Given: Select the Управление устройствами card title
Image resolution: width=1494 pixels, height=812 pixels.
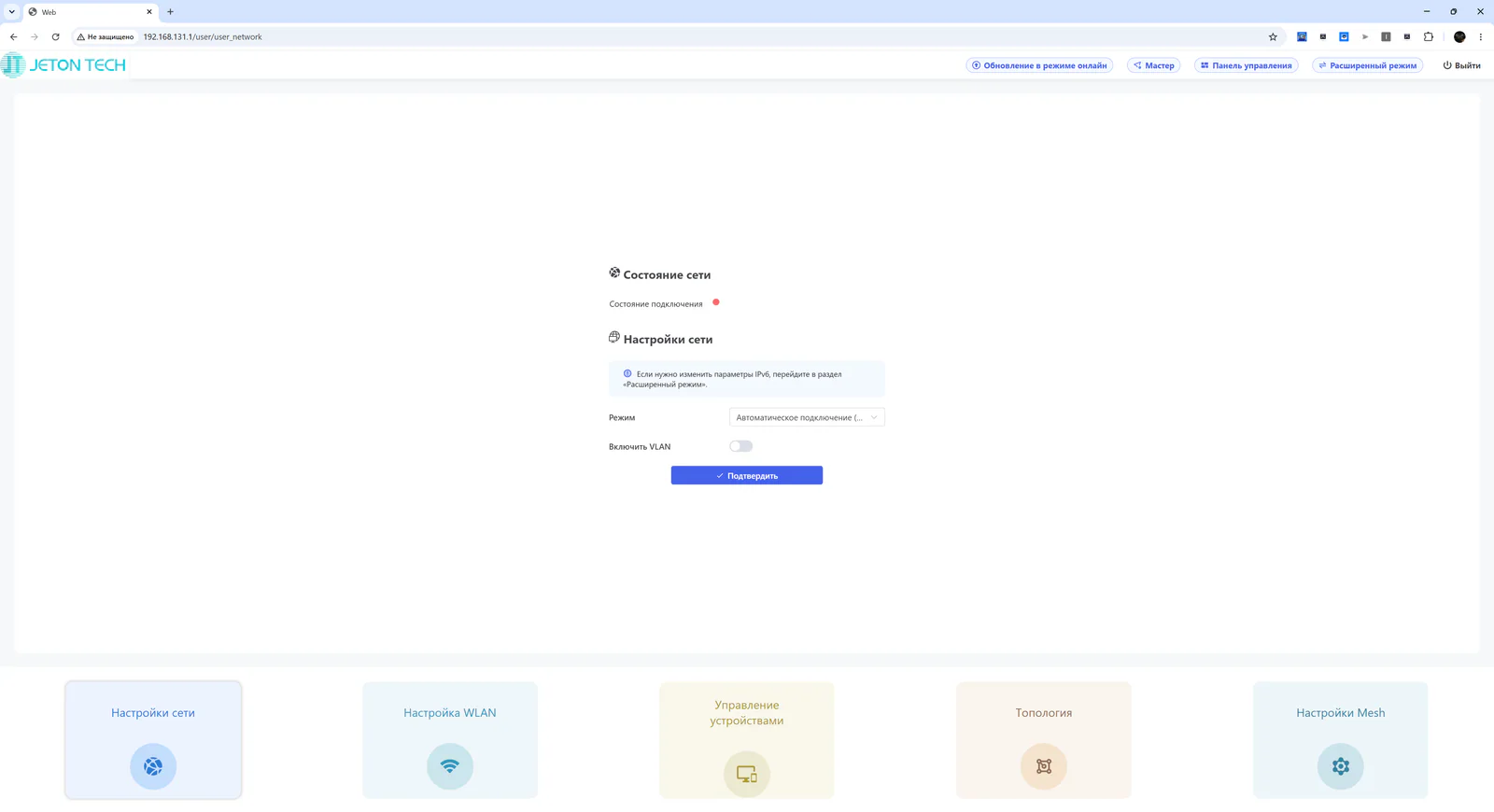Looking at the screenshot, I should [x=747, y=713].
